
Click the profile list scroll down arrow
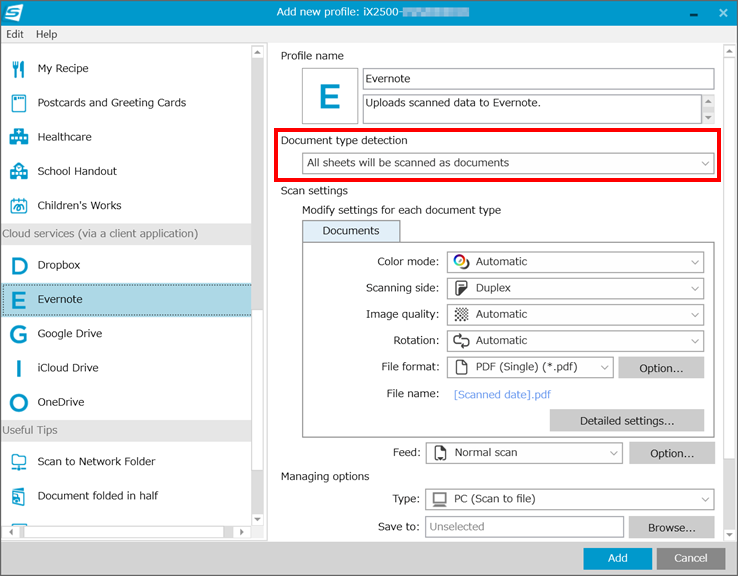(x=257, y=520)
